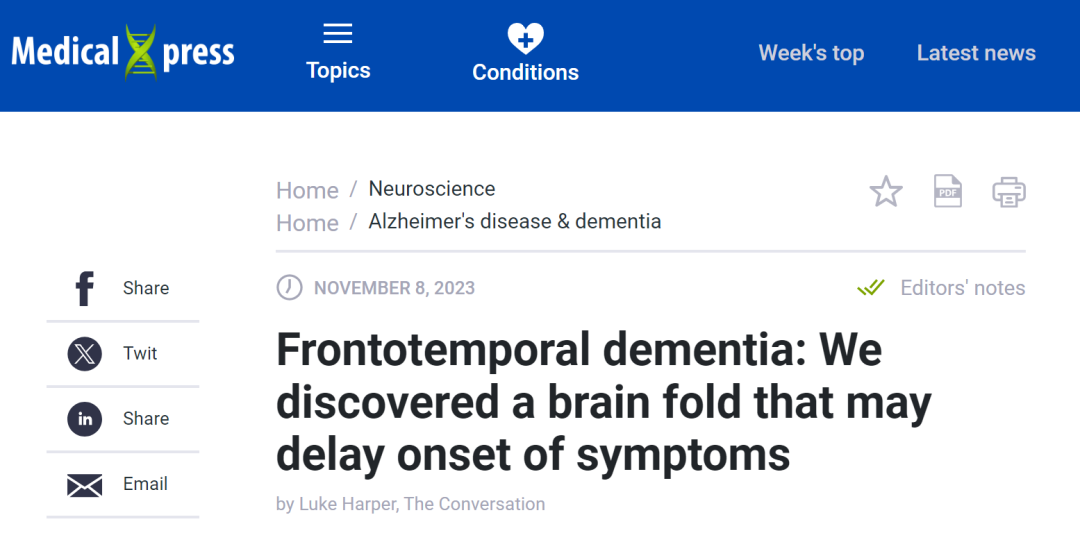Screen dimensions: 1080x549
Task: Click the first Home breadcrumb link
Action: coord(307,190)
